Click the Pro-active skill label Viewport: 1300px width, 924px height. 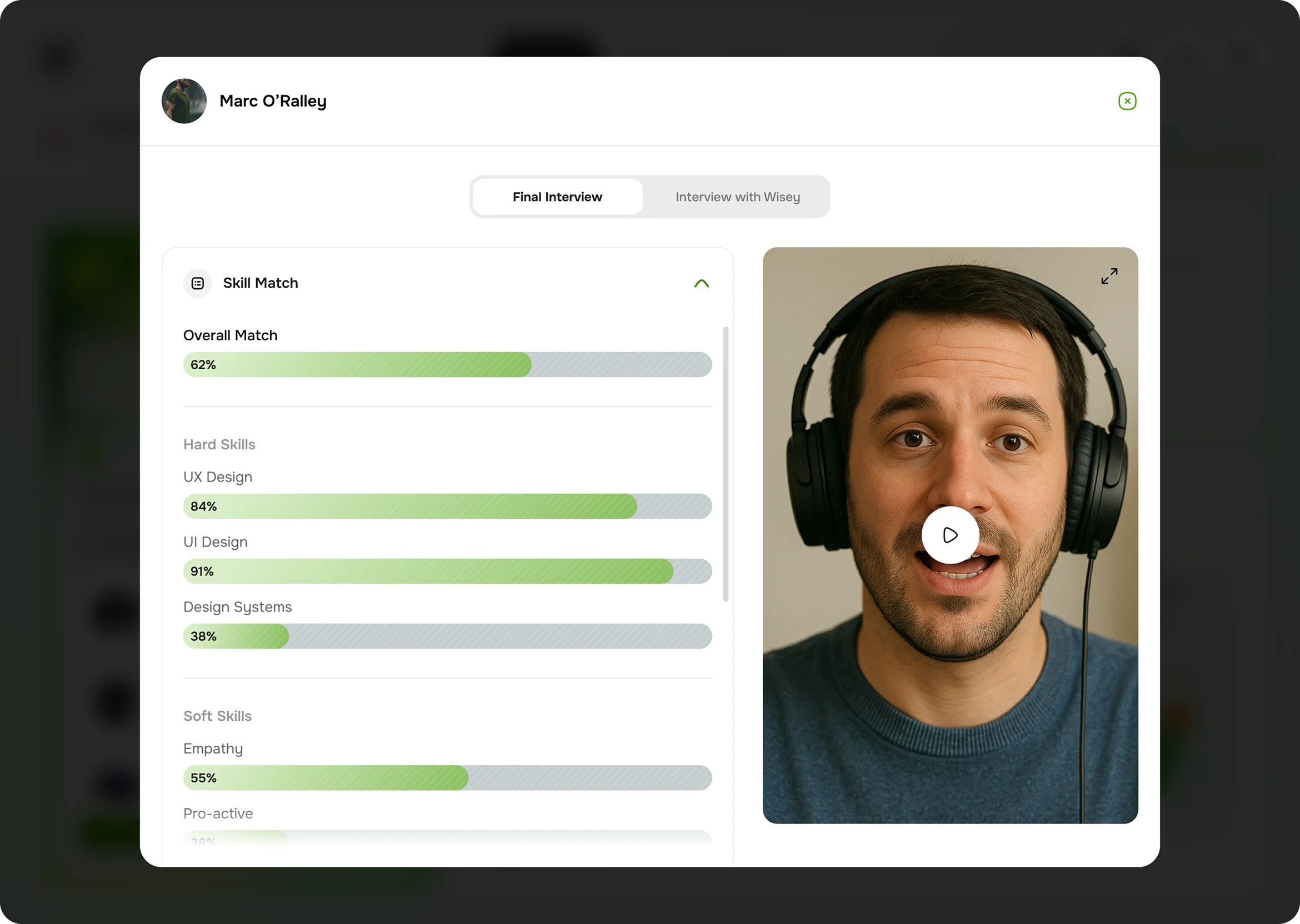point(218,813)
